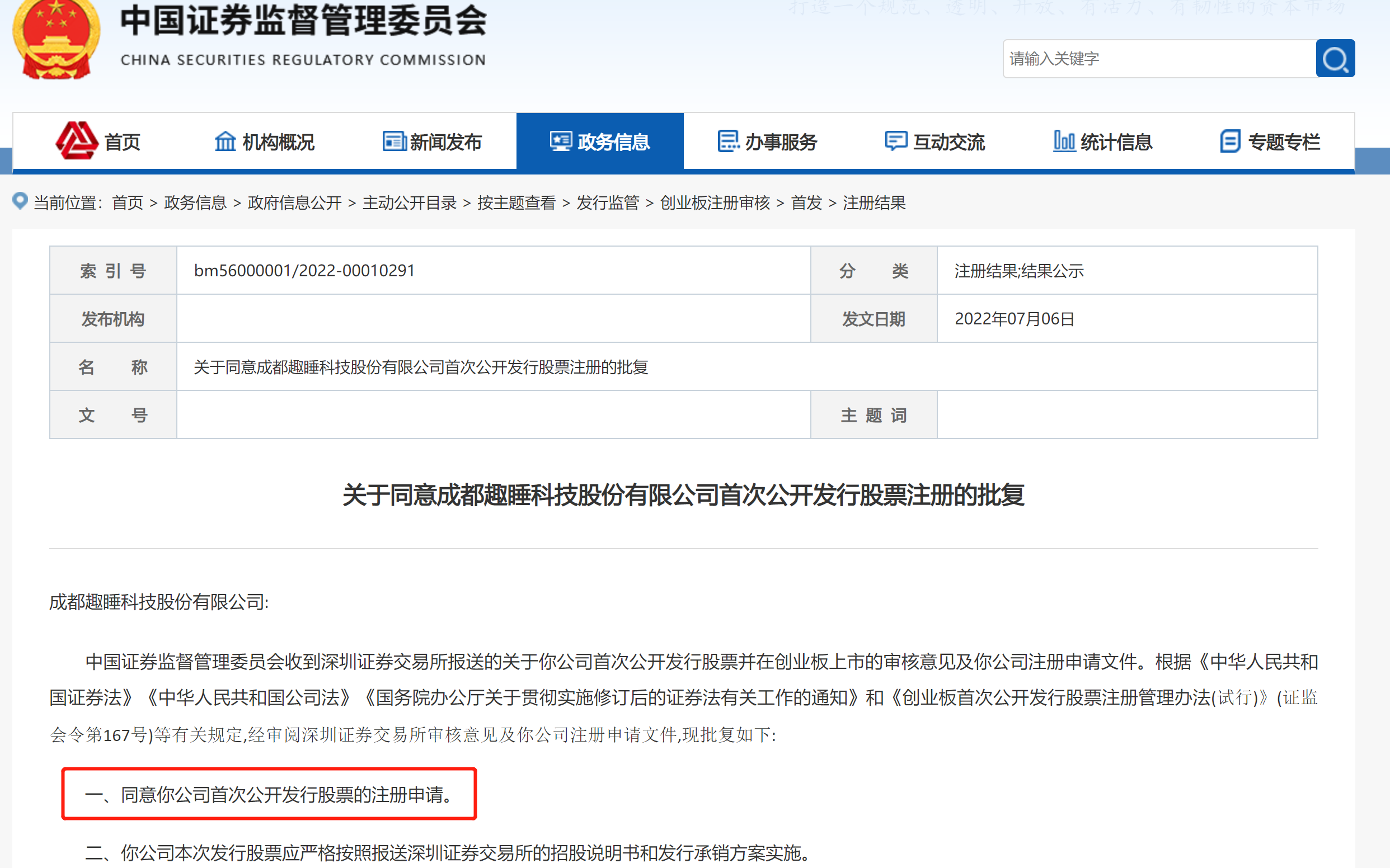
Task: Open the 新闻发布 navigation tab
Action: 433,141
